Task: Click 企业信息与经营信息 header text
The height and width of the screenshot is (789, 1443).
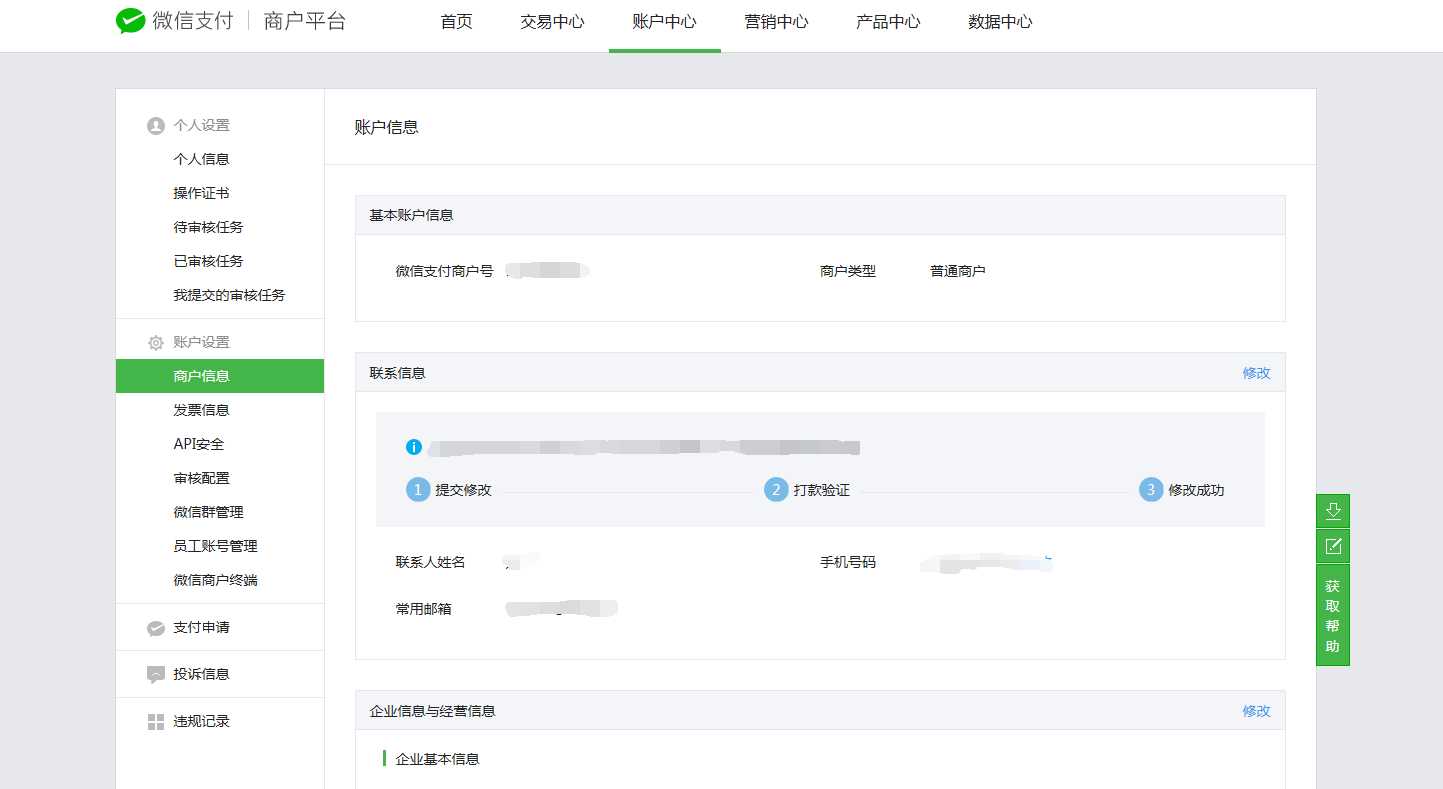Action: [432, 711]
